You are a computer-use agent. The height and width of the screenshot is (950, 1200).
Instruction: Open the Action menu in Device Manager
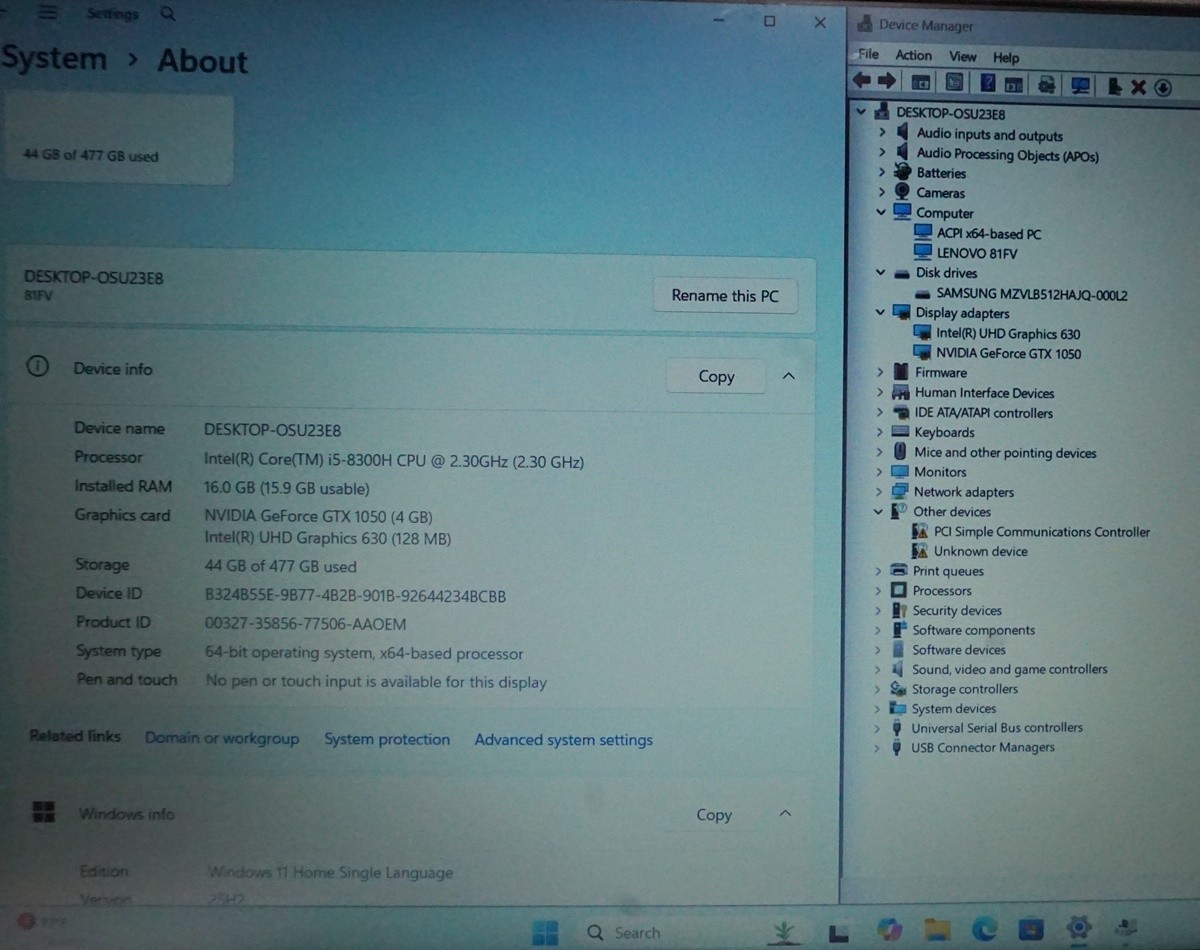pos(913,56)
